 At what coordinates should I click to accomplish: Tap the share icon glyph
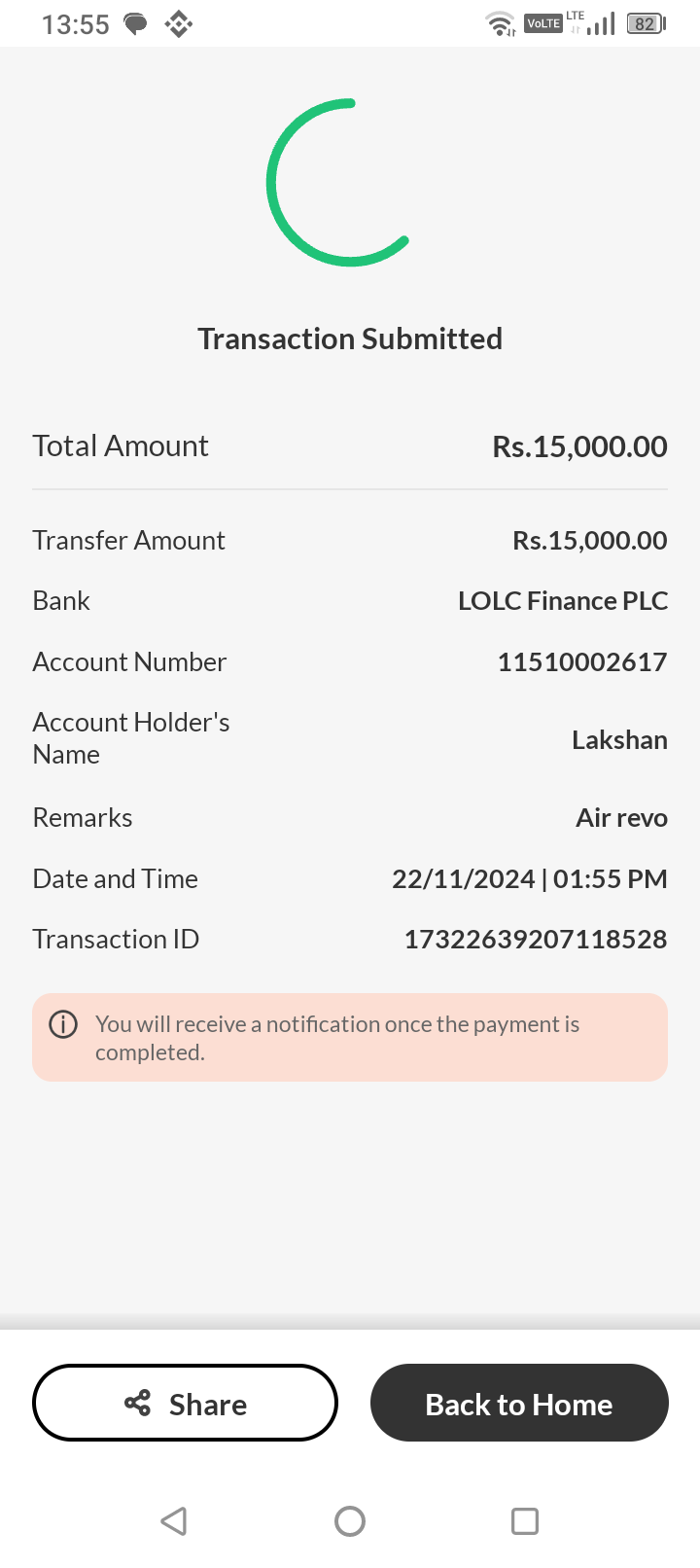[138, 1403]
